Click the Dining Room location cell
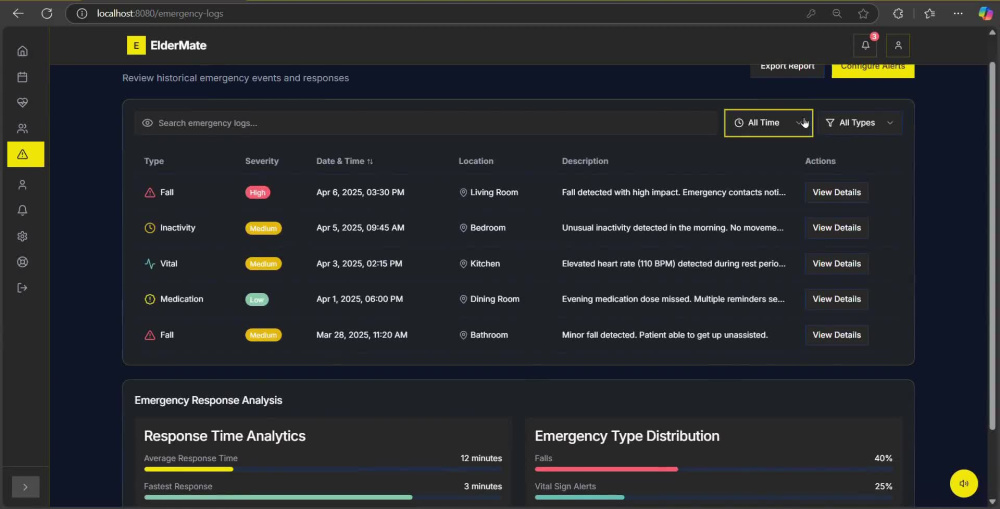This screenshot has height=509, width=1000. click(489, 299)
